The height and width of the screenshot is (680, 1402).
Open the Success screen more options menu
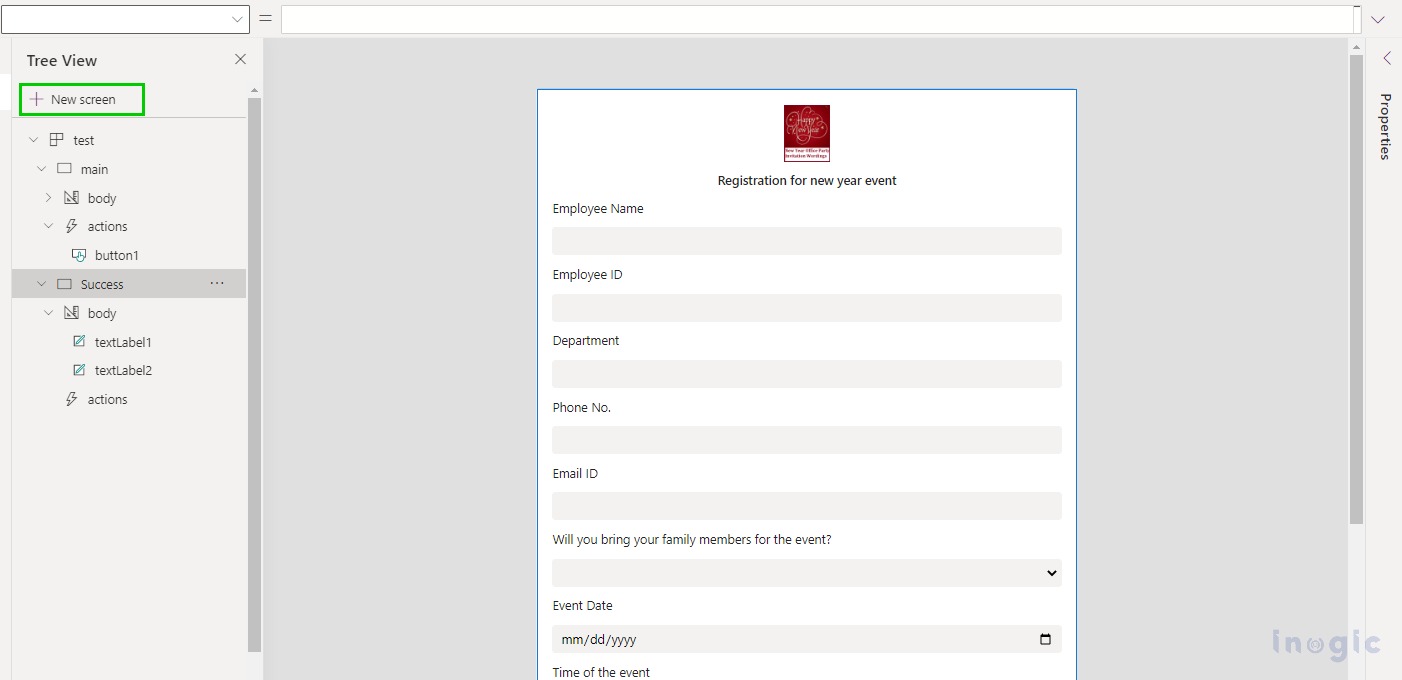[x=217, y=284]
